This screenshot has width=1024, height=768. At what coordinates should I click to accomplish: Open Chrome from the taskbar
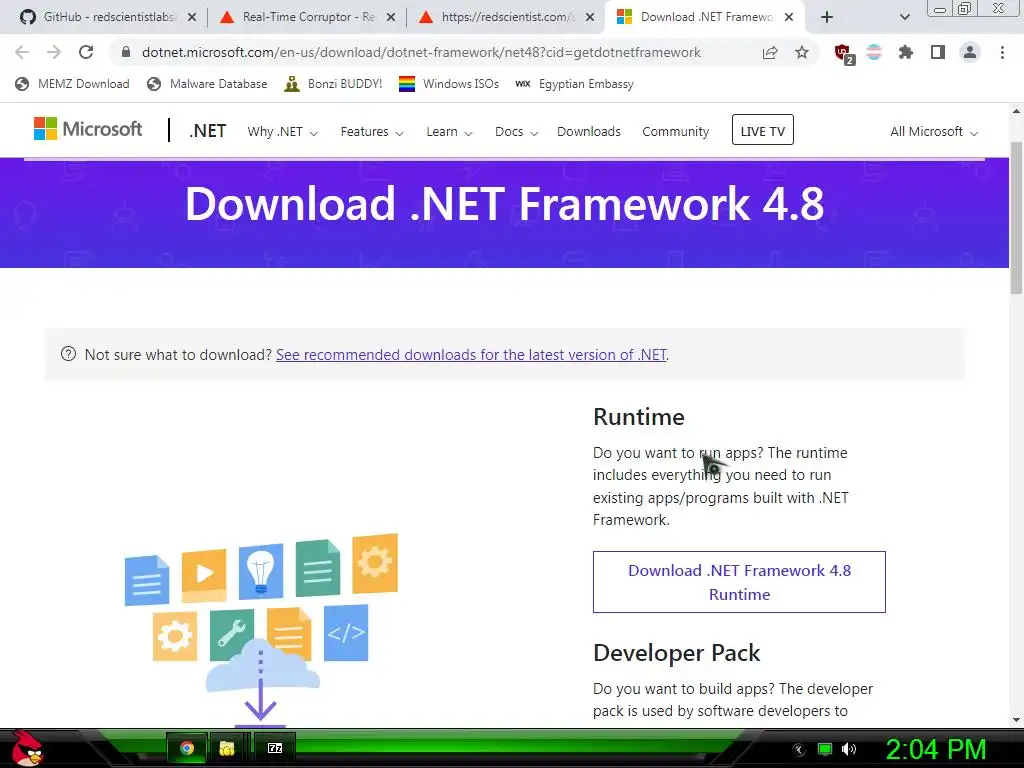coord(187,748)
